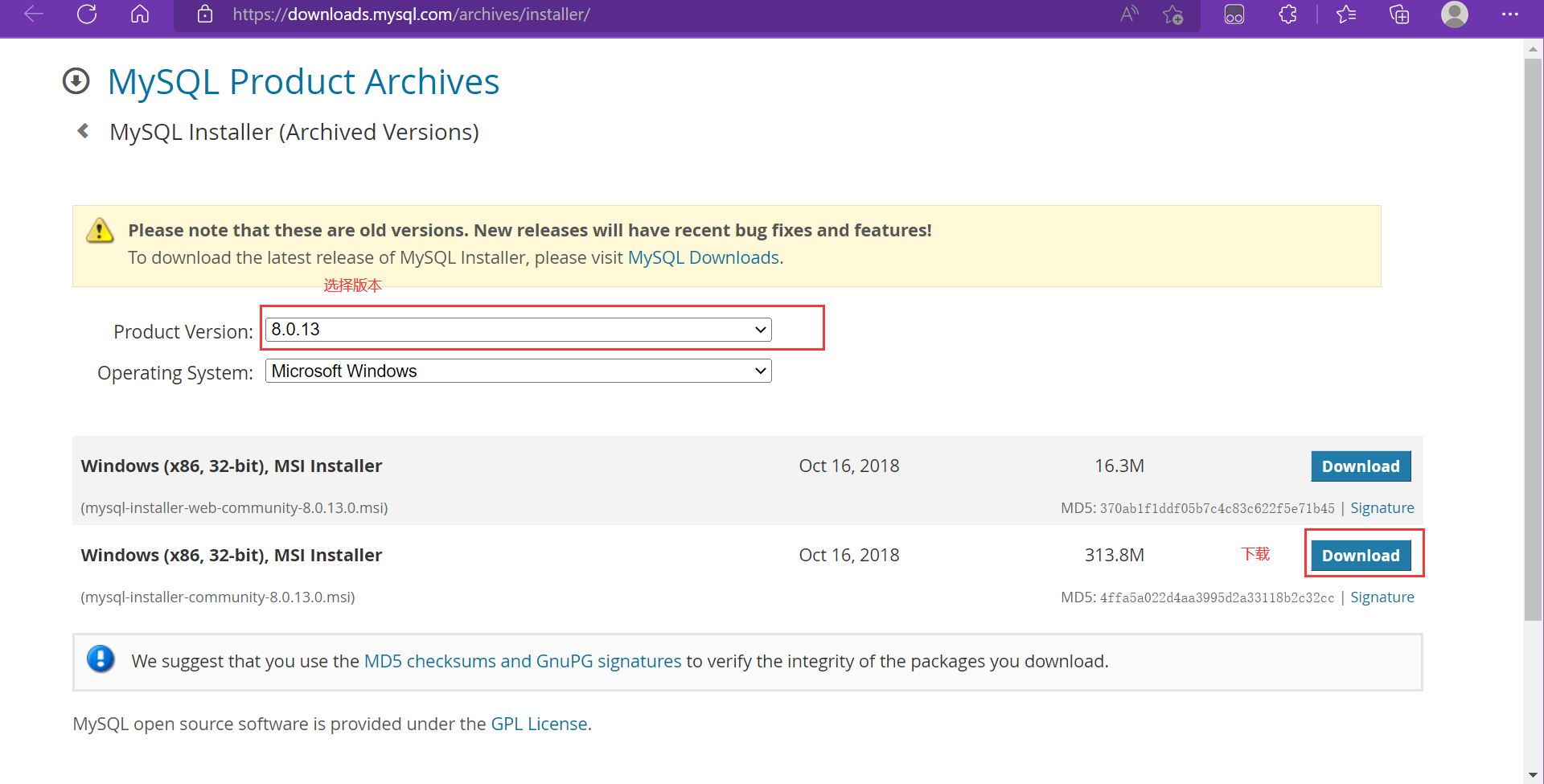Screen dimensions: 1544x784
Task: Download the 313.8M community installer
Action: coord(1361,556)
